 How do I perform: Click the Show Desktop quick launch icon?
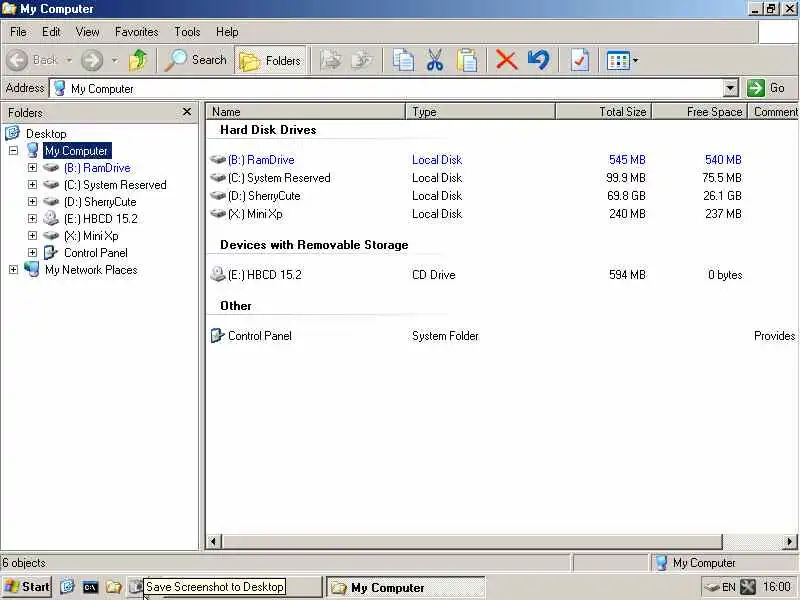67,587
